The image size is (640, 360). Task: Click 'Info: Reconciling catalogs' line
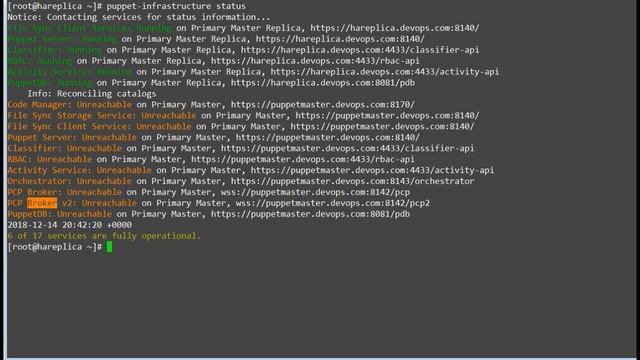click(92, 94)
